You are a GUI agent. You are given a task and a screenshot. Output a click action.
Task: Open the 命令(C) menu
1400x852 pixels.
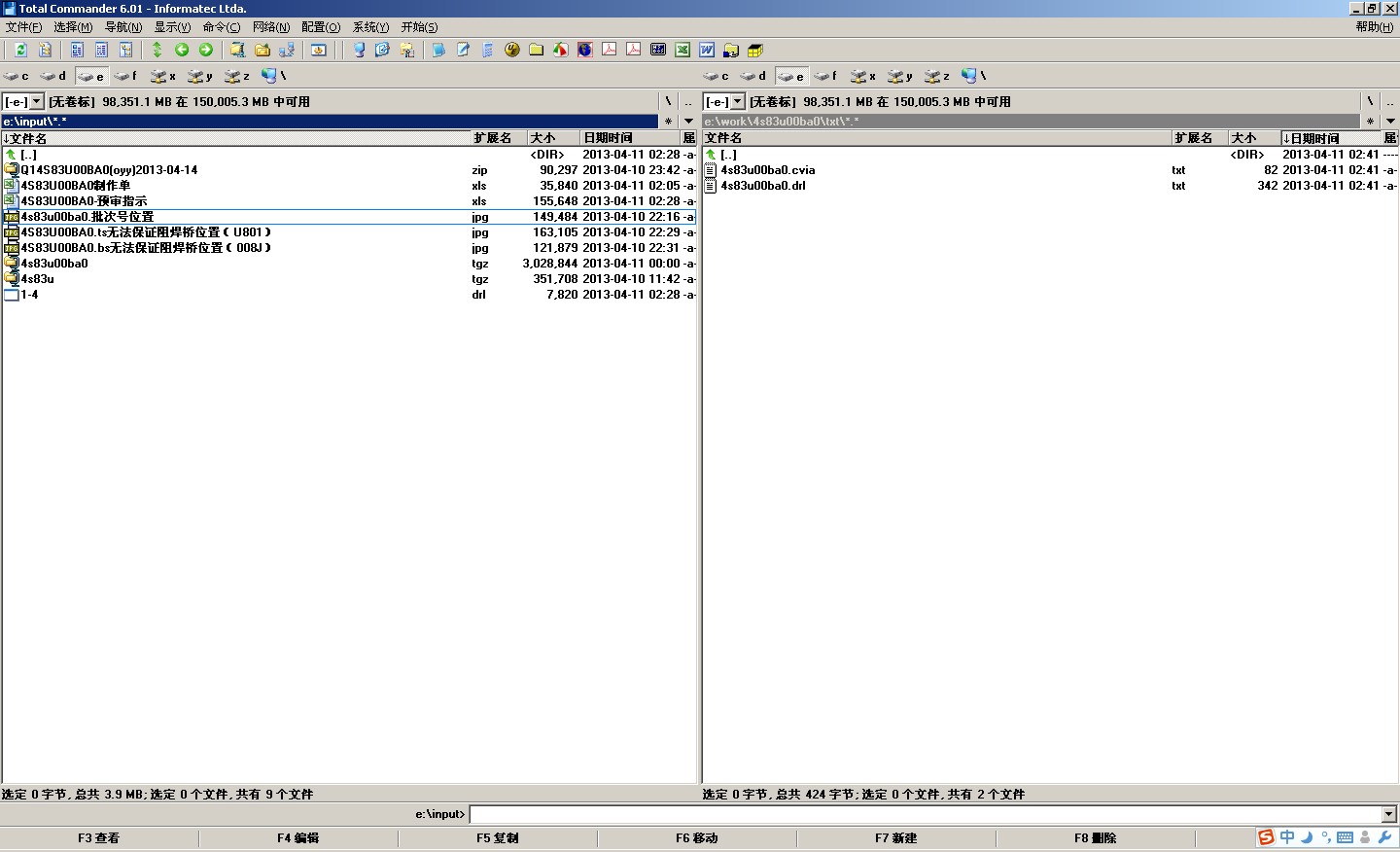pyautogui.click(x=222, y=27)
